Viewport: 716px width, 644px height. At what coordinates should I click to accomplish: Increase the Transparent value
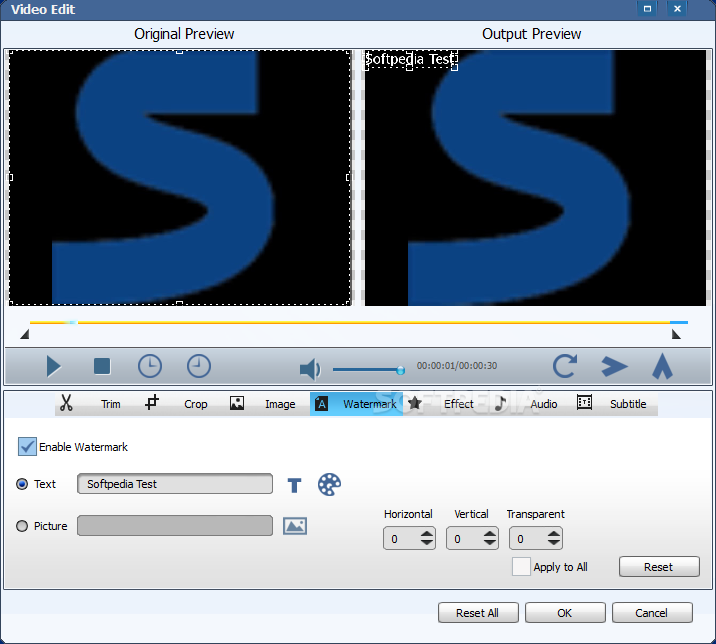(554, 533)
